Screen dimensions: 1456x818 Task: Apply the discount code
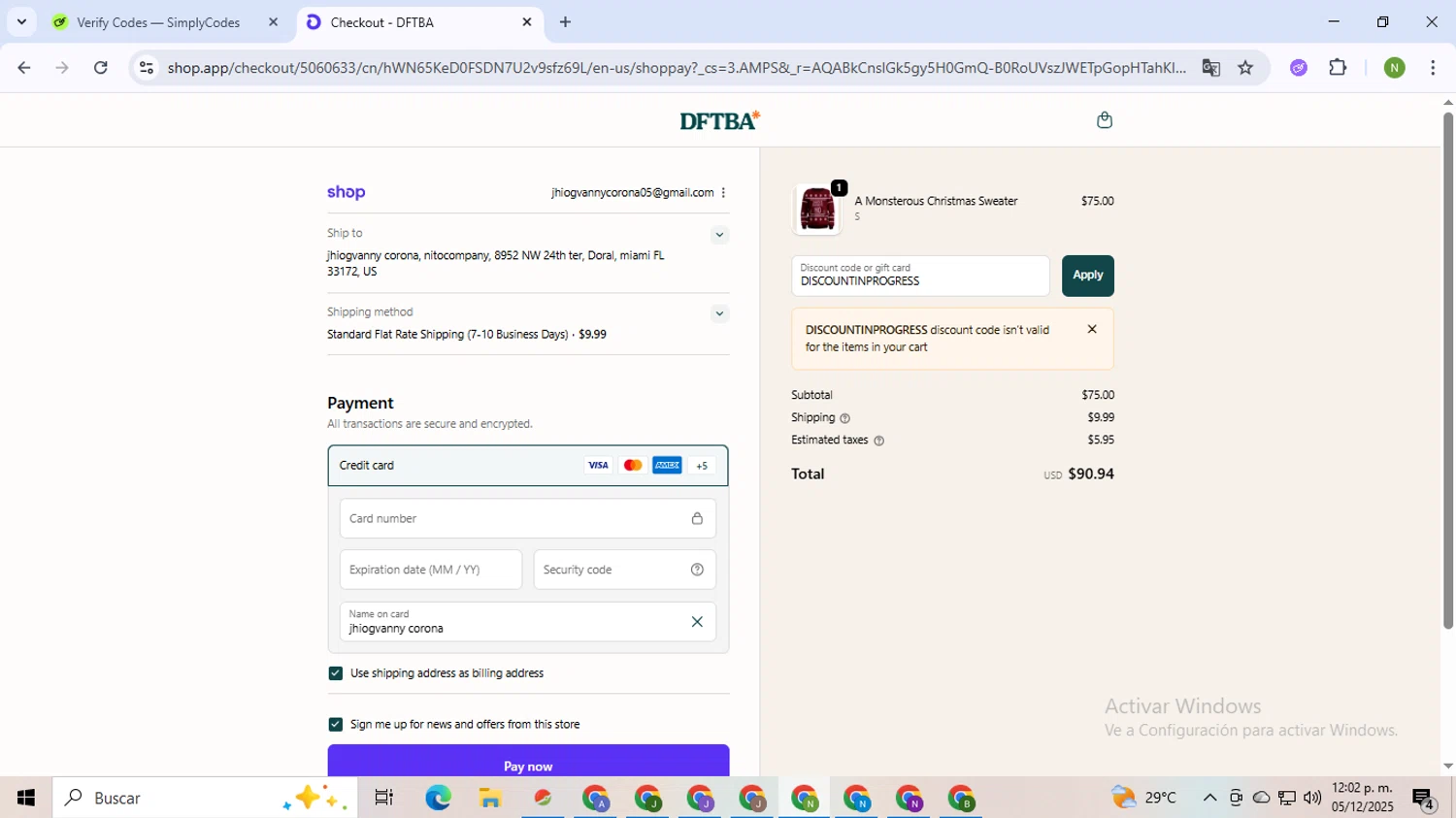[x=1087, y=276]
